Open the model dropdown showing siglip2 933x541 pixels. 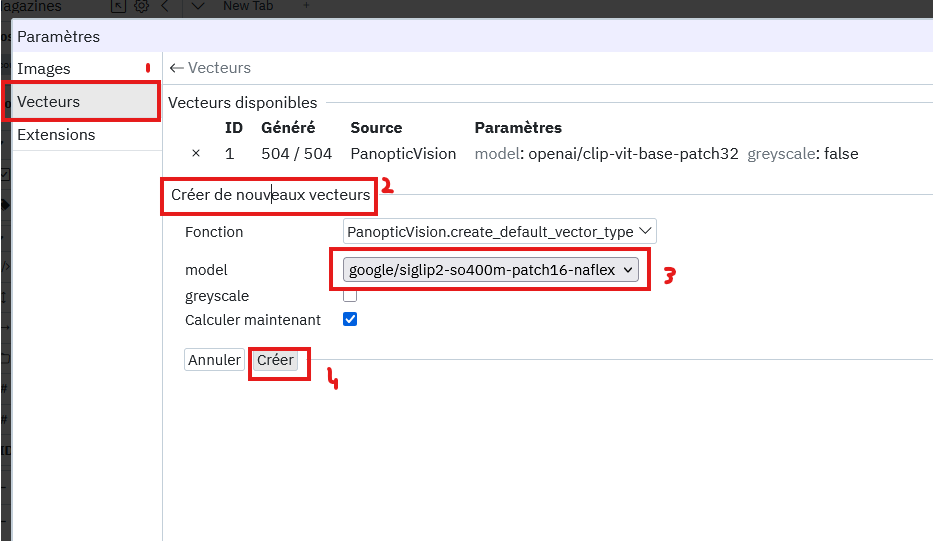pos(491,270)
